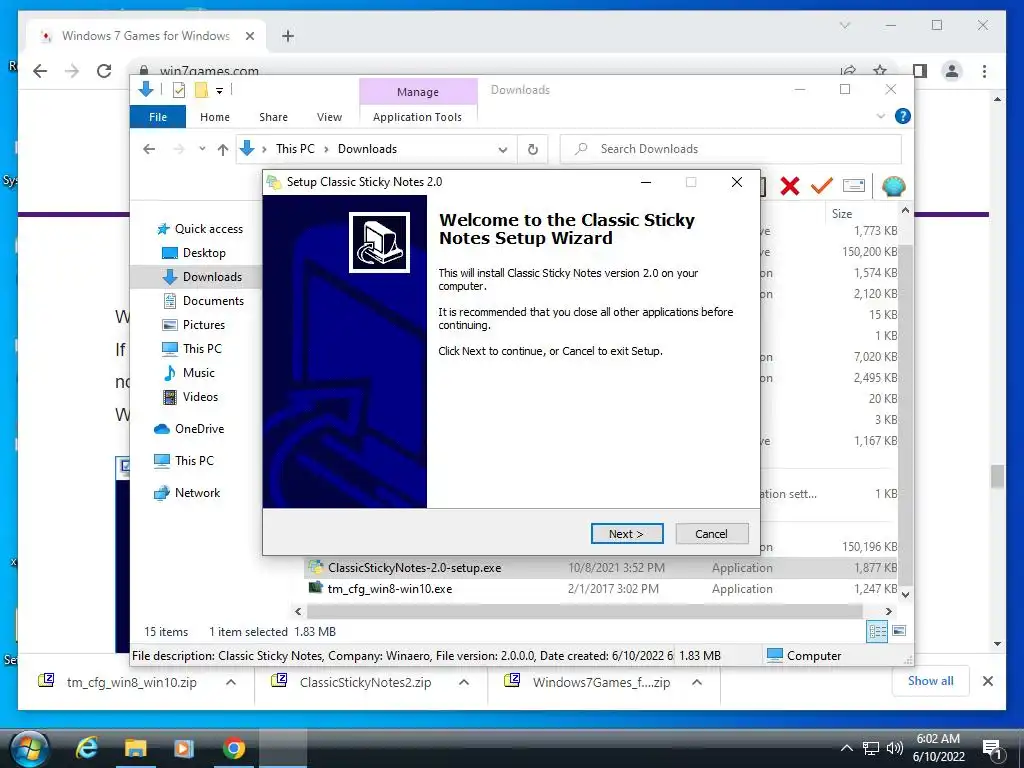The image size is (1024, 768).
Task: Click the blue shell toolbar icon
Action: [x=893, y=186]
